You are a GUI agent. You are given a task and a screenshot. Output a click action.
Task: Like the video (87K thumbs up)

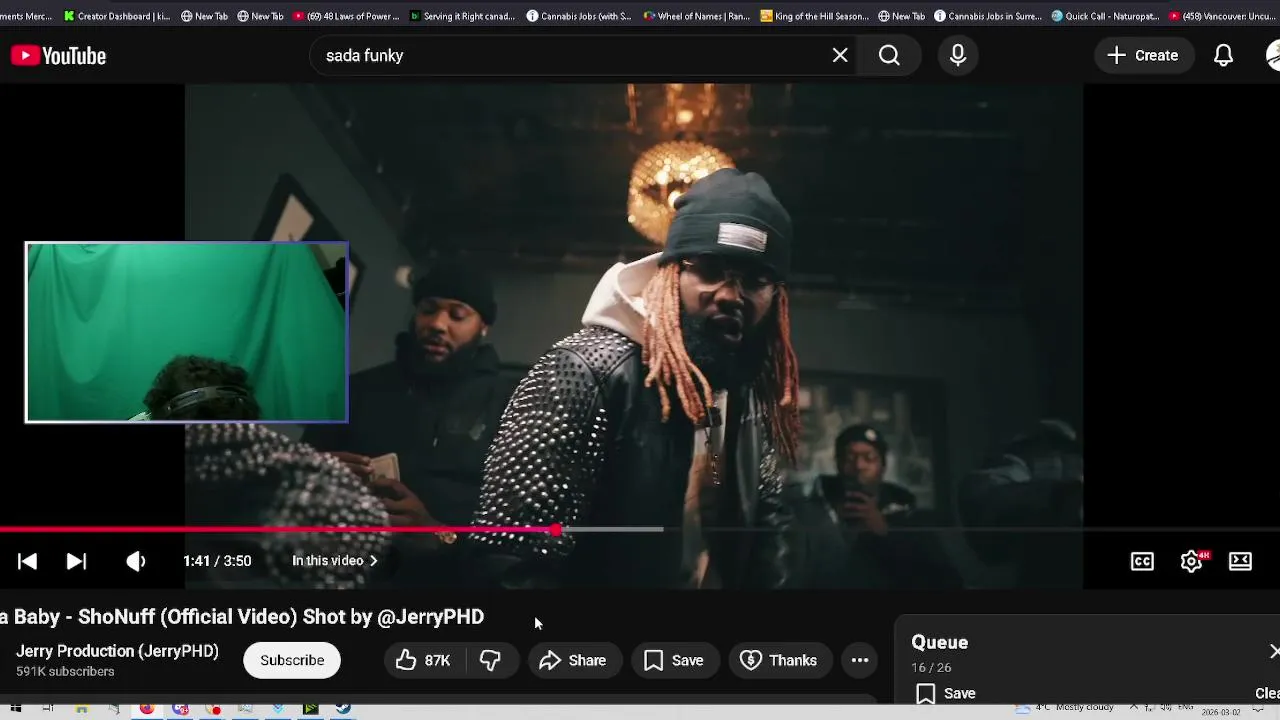pyautogui.click(x=422, y=660)
